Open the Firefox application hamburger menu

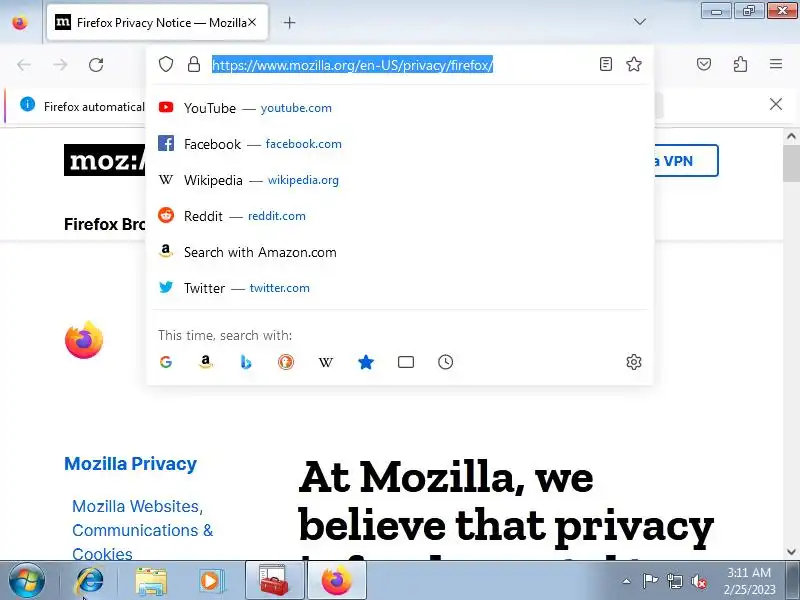point(776,64)
